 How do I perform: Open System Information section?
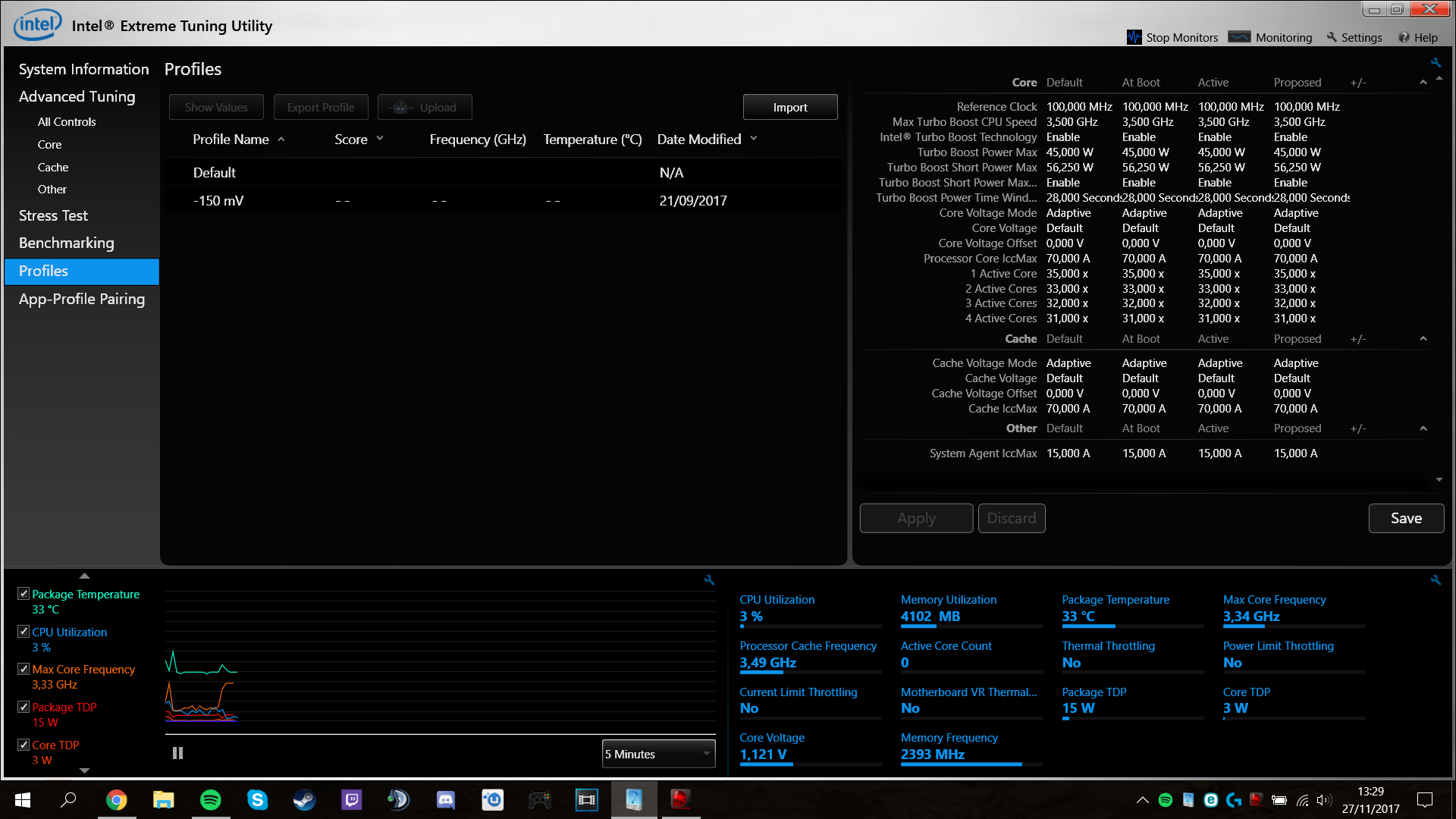83,69
